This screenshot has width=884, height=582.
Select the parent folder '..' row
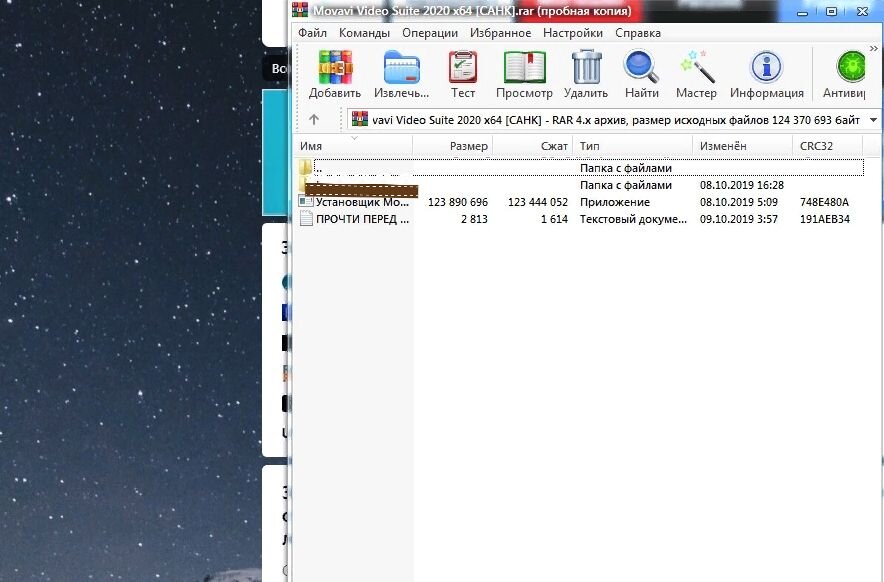pyautogui.click(x=580, y=167)
